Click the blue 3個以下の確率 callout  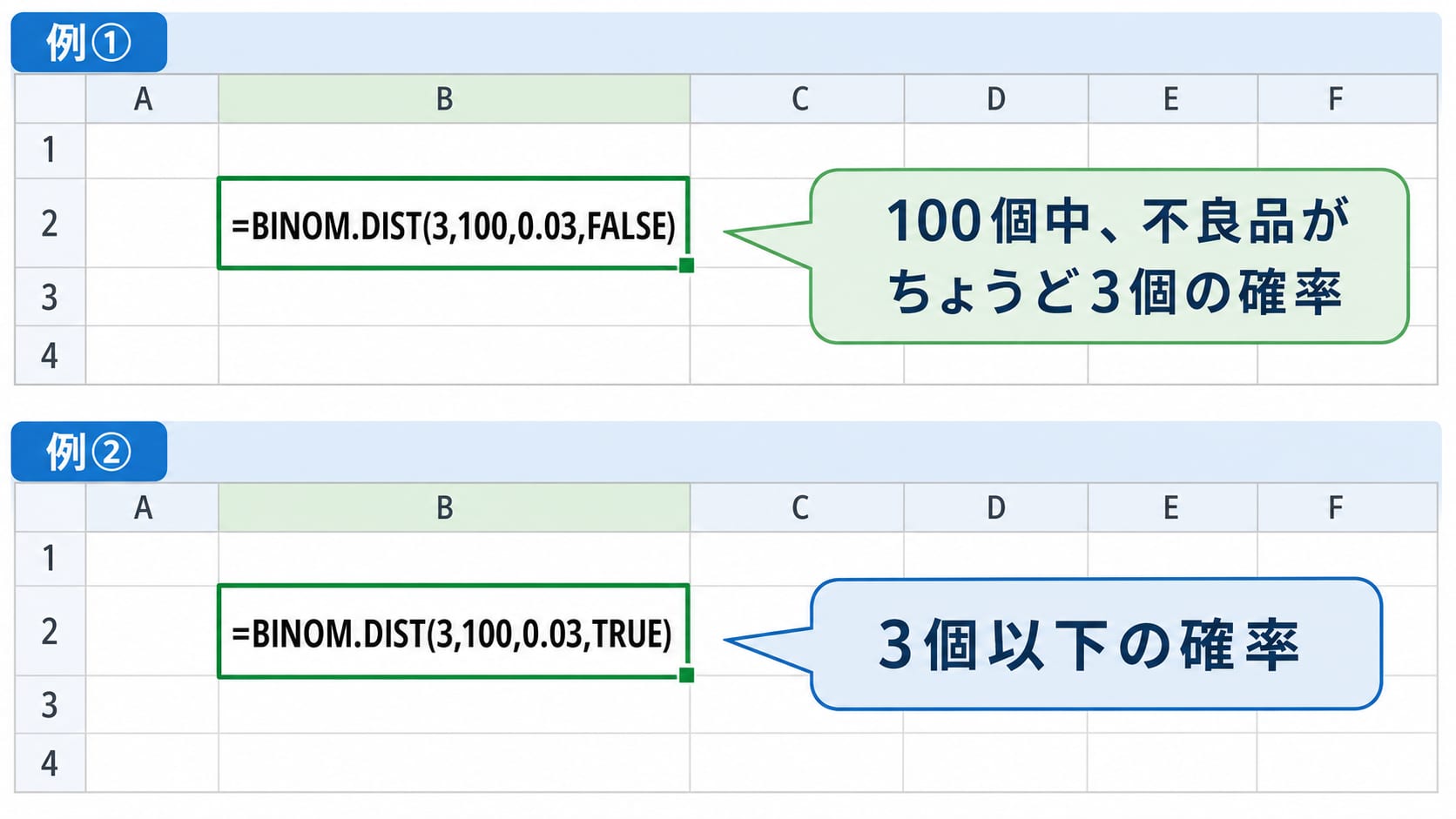pyautogui.click(x=1095, y=644)
